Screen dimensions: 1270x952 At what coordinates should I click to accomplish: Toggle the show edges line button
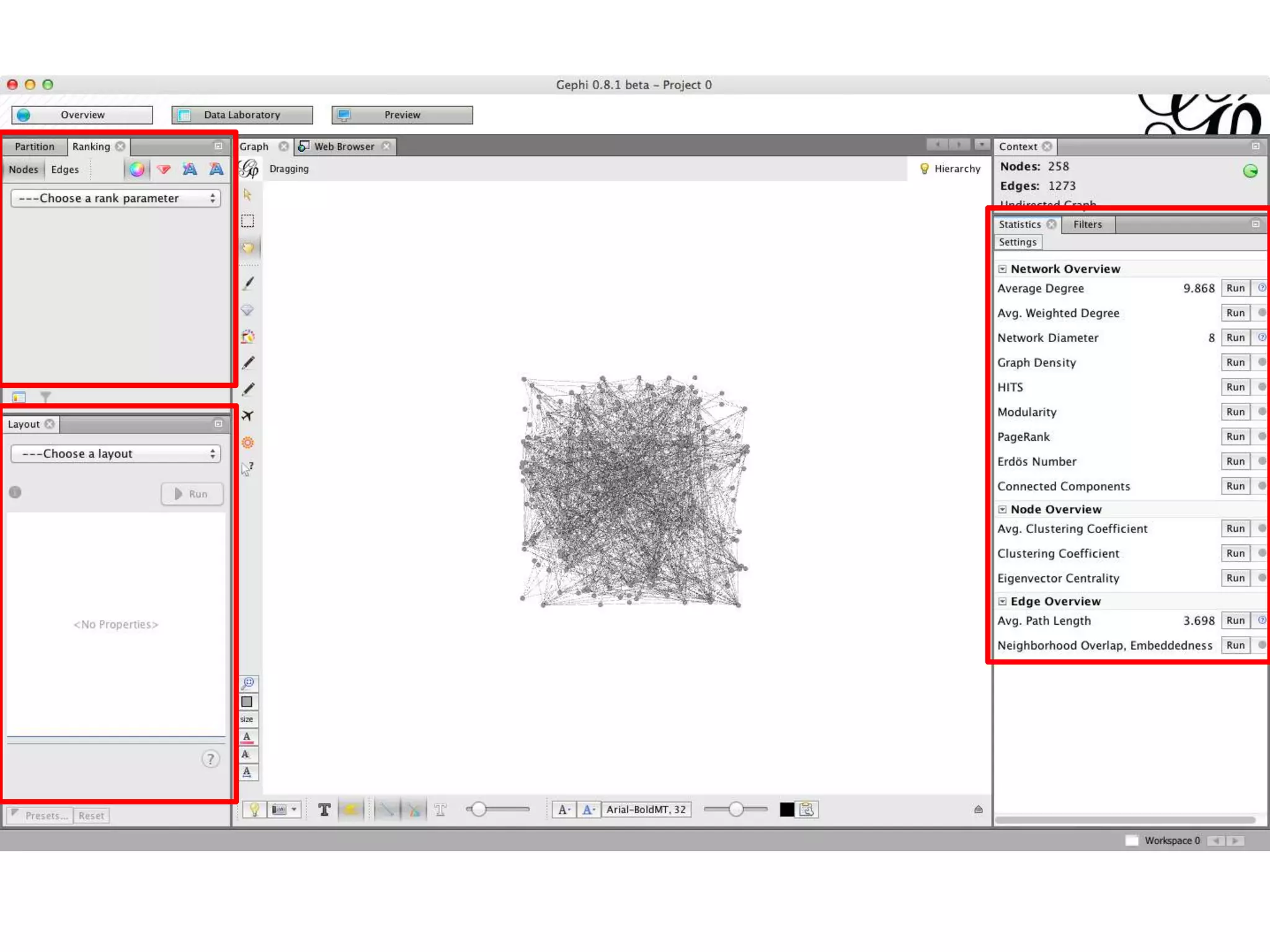point(386,809)
